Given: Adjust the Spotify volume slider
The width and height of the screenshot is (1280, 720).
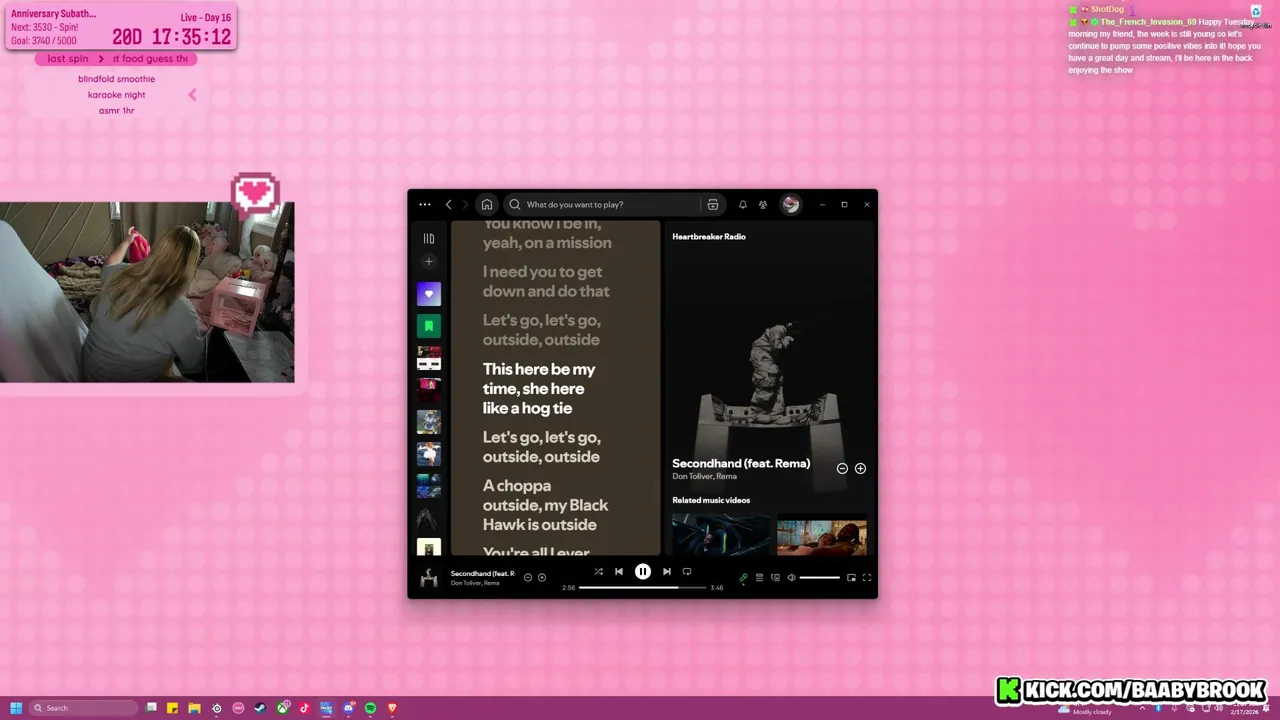Looking at the screenshot, I should pos(820,578).
